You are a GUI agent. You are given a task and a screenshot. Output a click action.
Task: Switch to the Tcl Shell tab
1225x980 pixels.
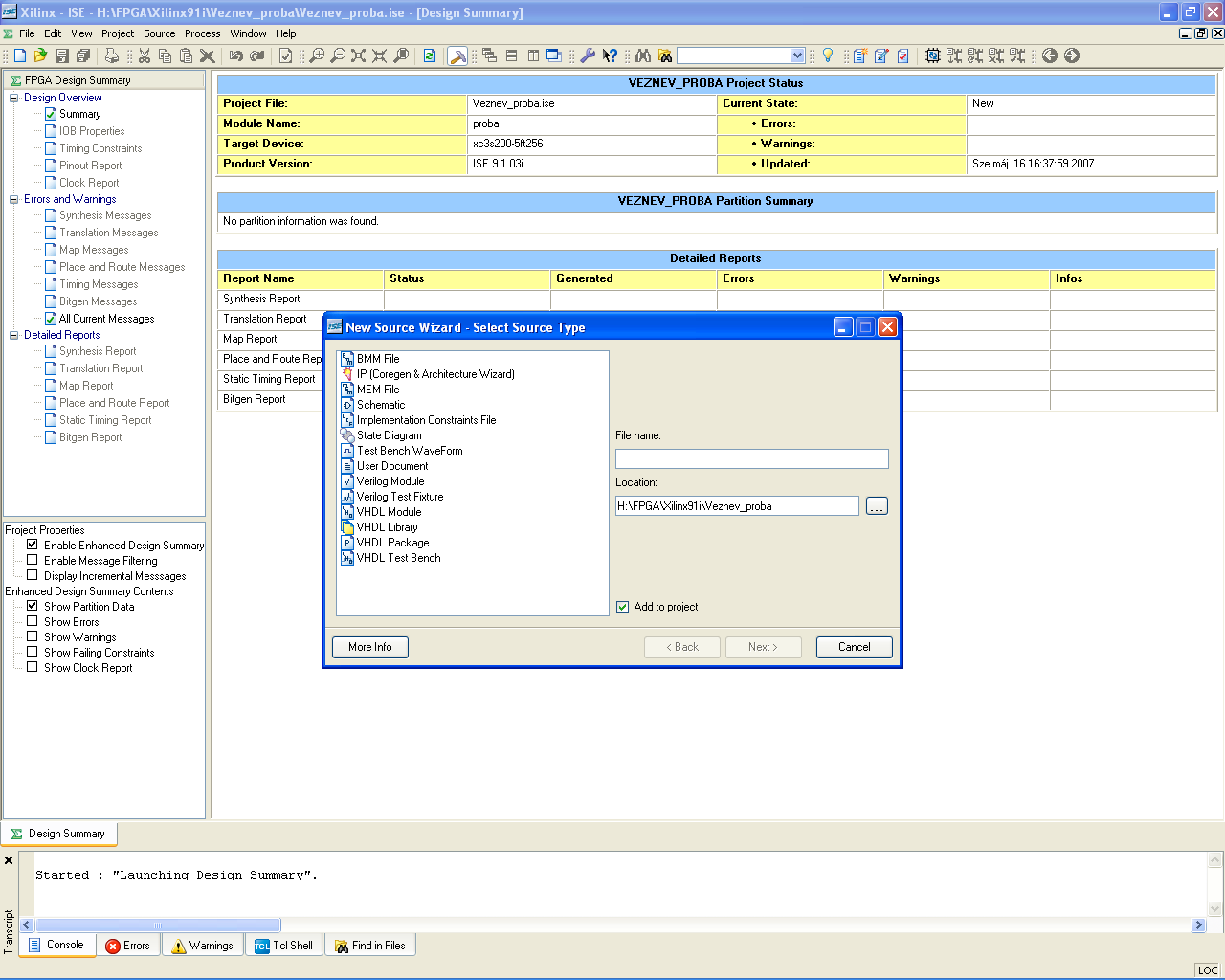pyautogui.click(x=284, y=946)
